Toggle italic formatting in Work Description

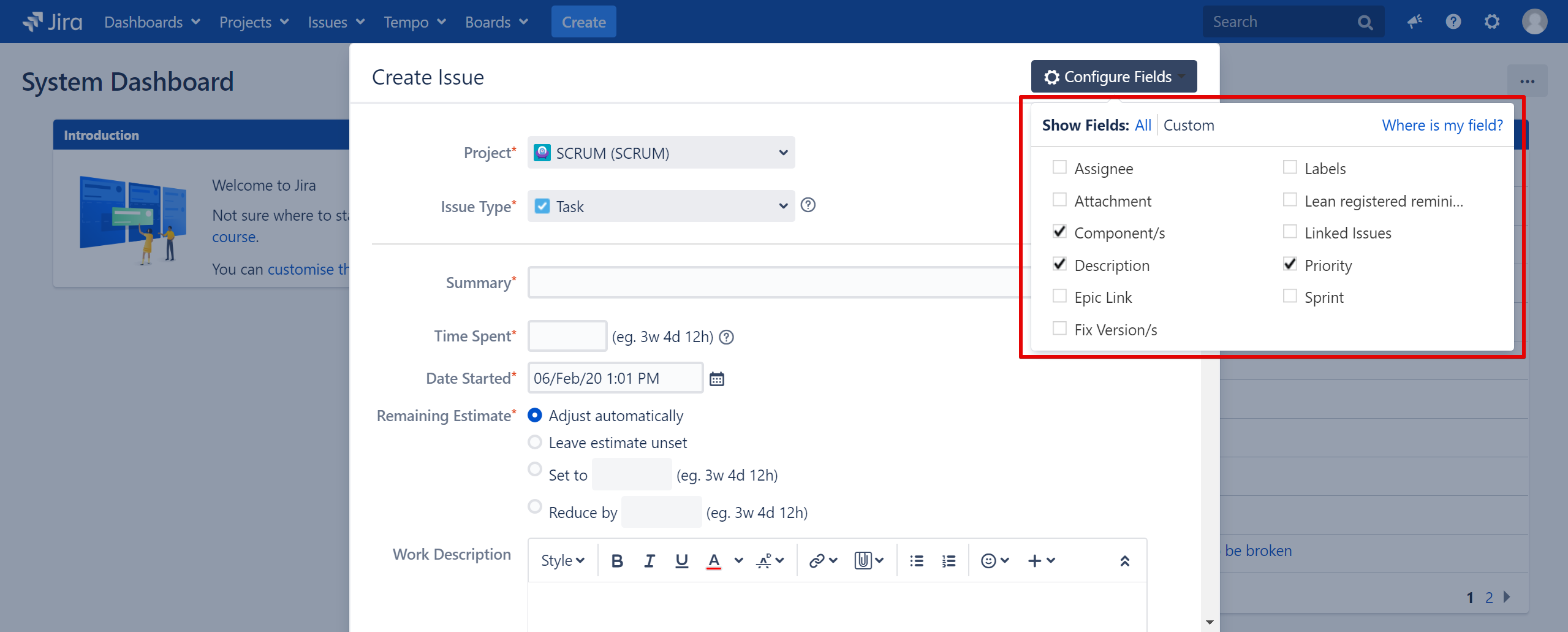click(x=650, y=561)
